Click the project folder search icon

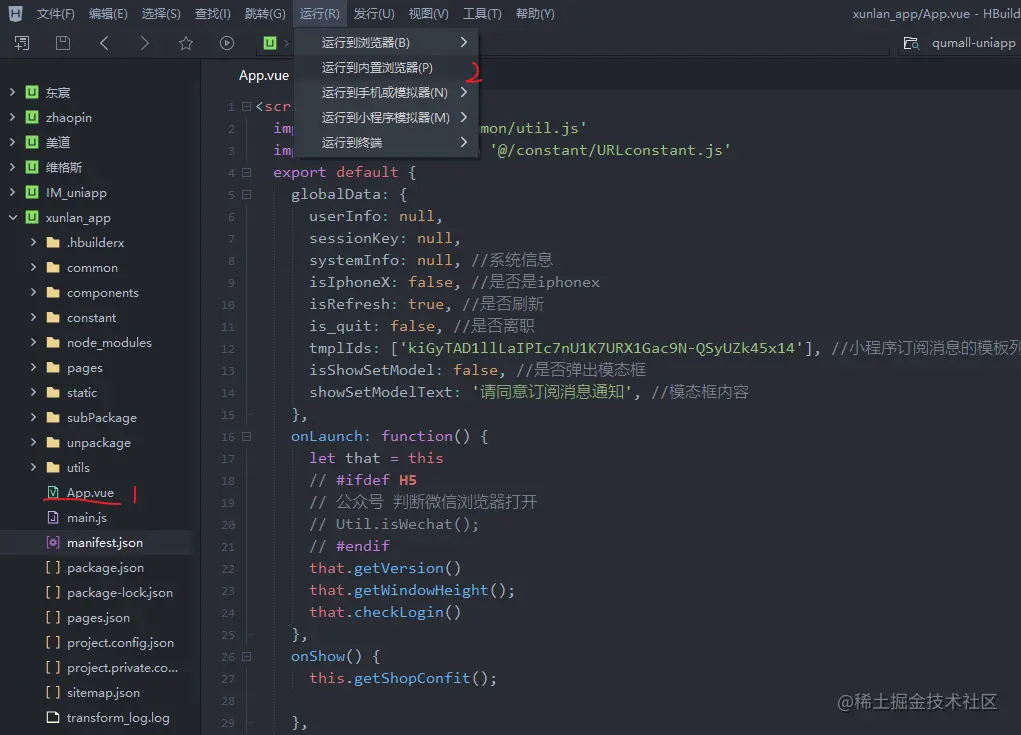coord(911,43)
